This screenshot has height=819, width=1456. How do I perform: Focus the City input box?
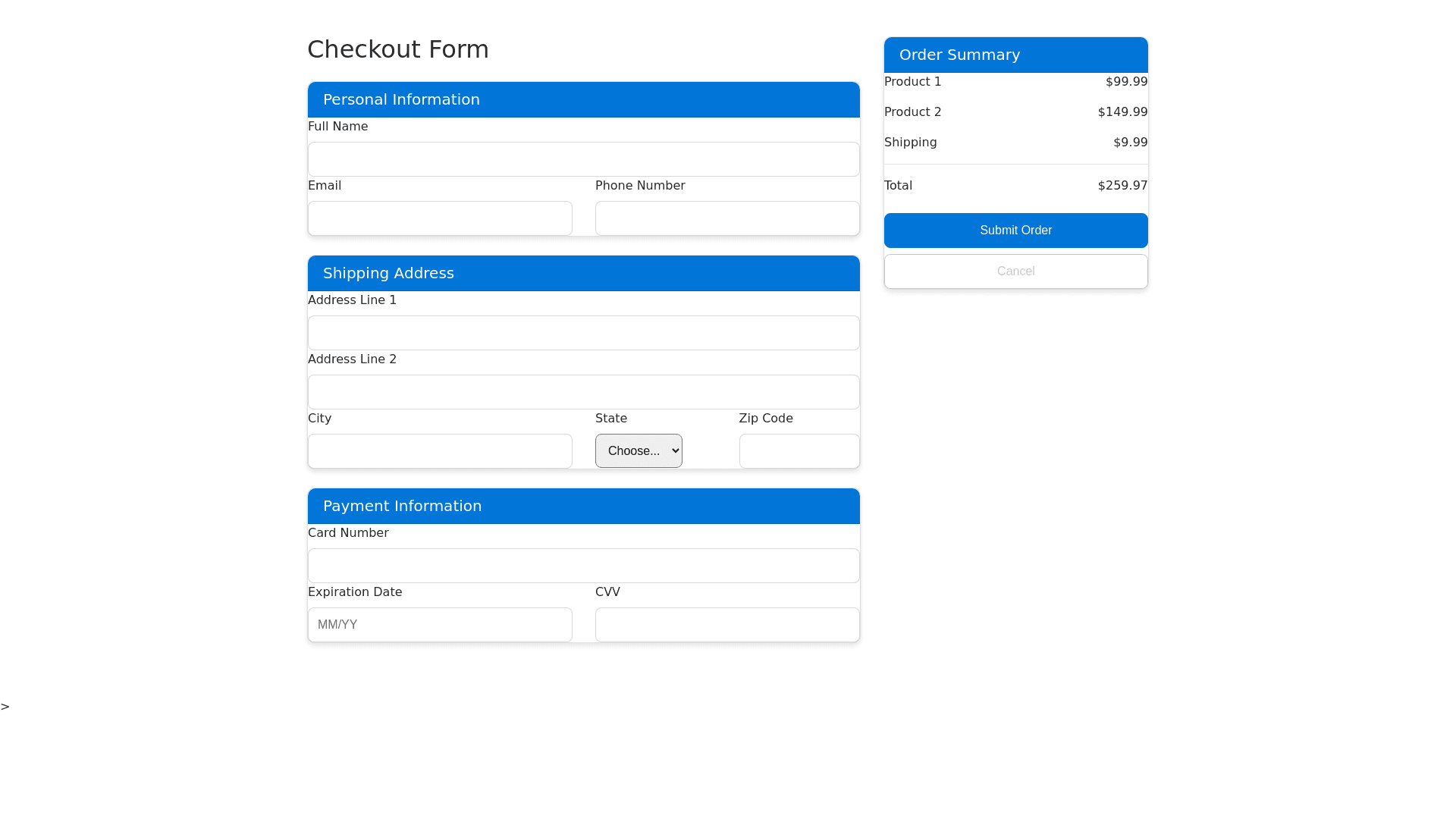(440, 451)
